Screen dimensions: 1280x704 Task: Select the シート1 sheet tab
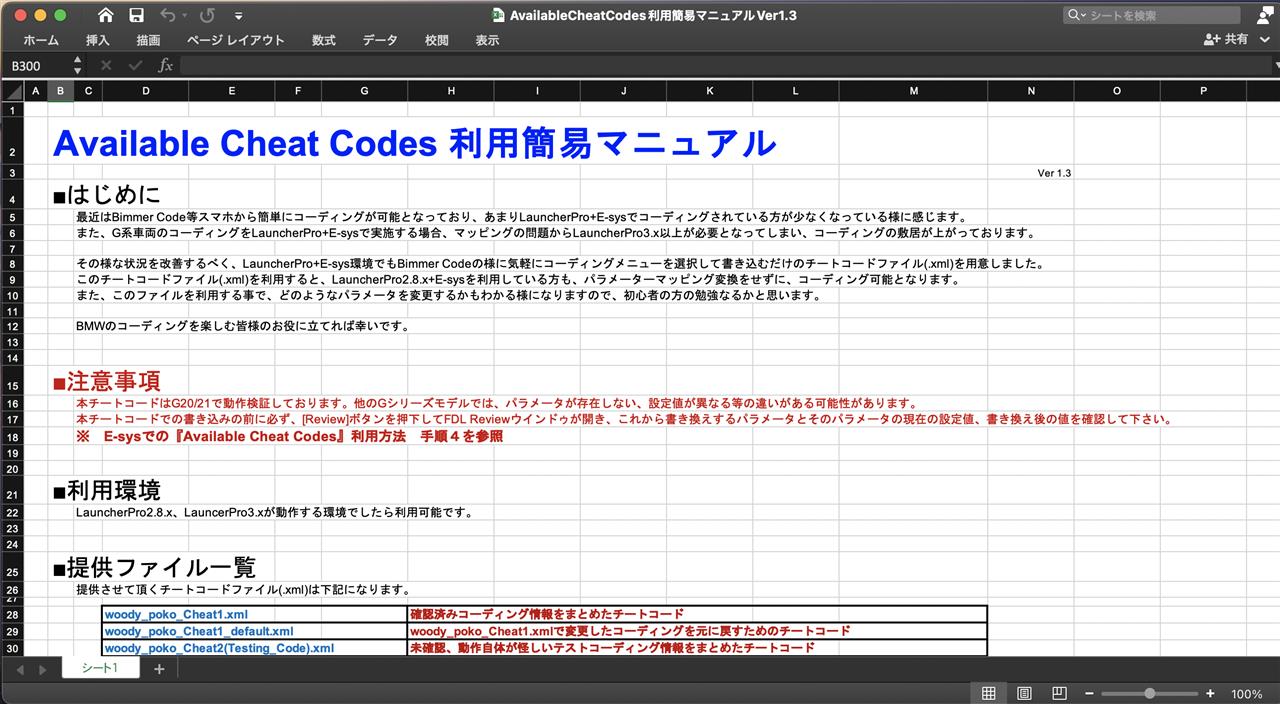pos(100,668)
